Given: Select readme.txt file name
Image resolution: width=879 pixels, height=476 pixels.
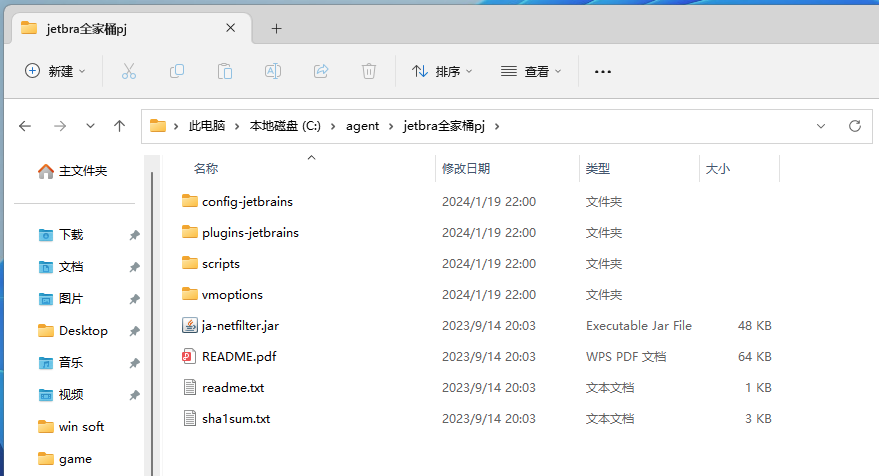Looking at the screenshot, I should coord(233,387).
